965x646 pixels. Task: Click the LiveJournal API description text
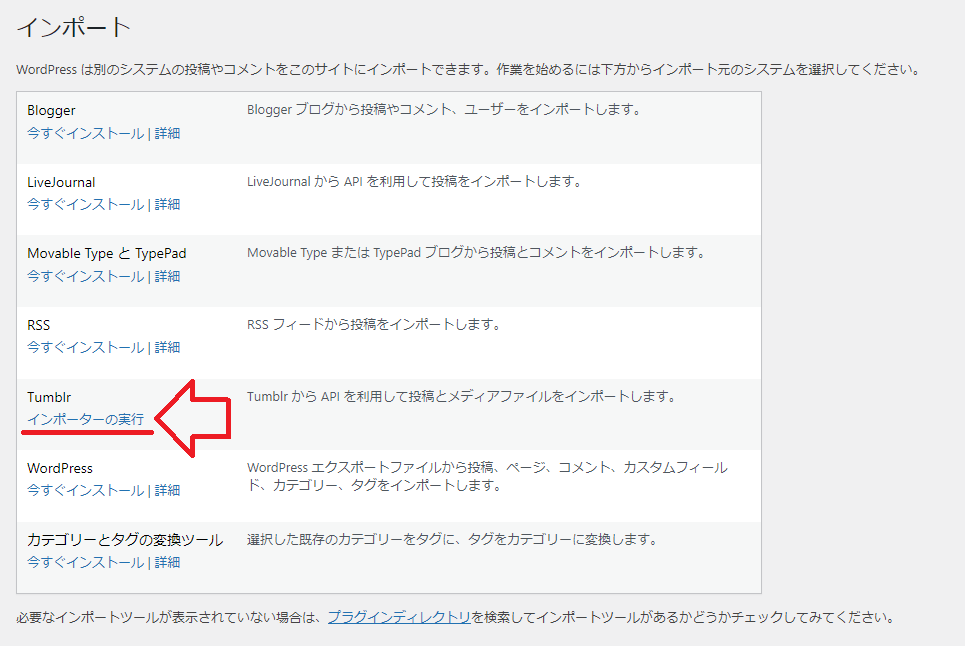414,181
